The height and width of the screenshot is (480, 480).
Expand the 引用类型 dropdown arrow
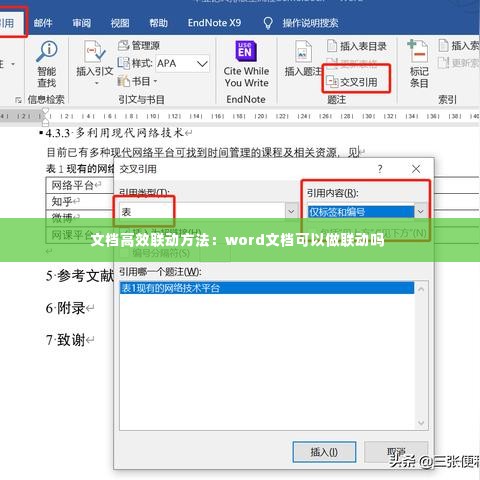click(x=291, y=211)
